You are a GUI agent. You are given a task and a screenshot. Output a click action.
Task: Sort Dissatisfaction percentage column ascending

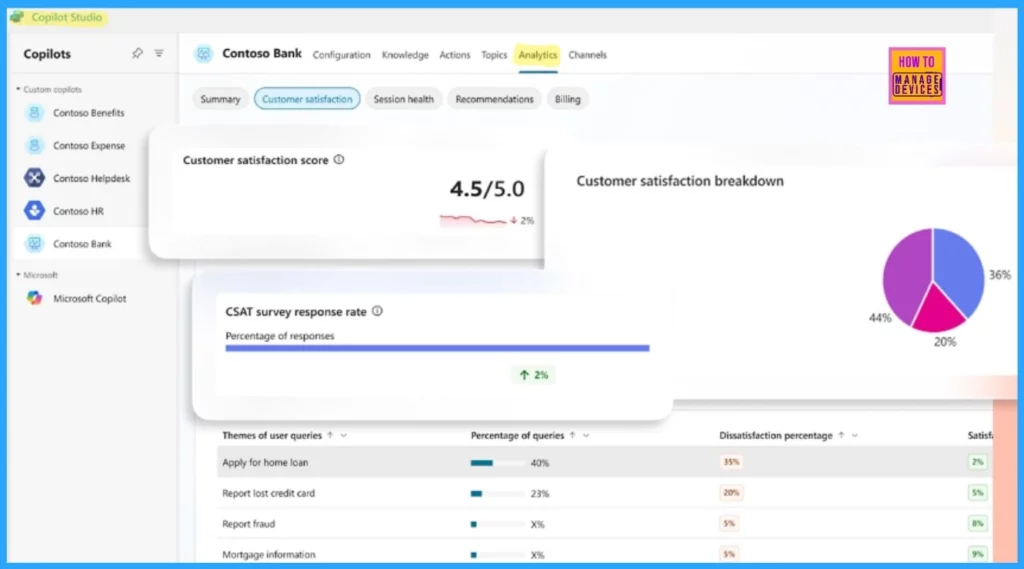[x=841, y=435]
